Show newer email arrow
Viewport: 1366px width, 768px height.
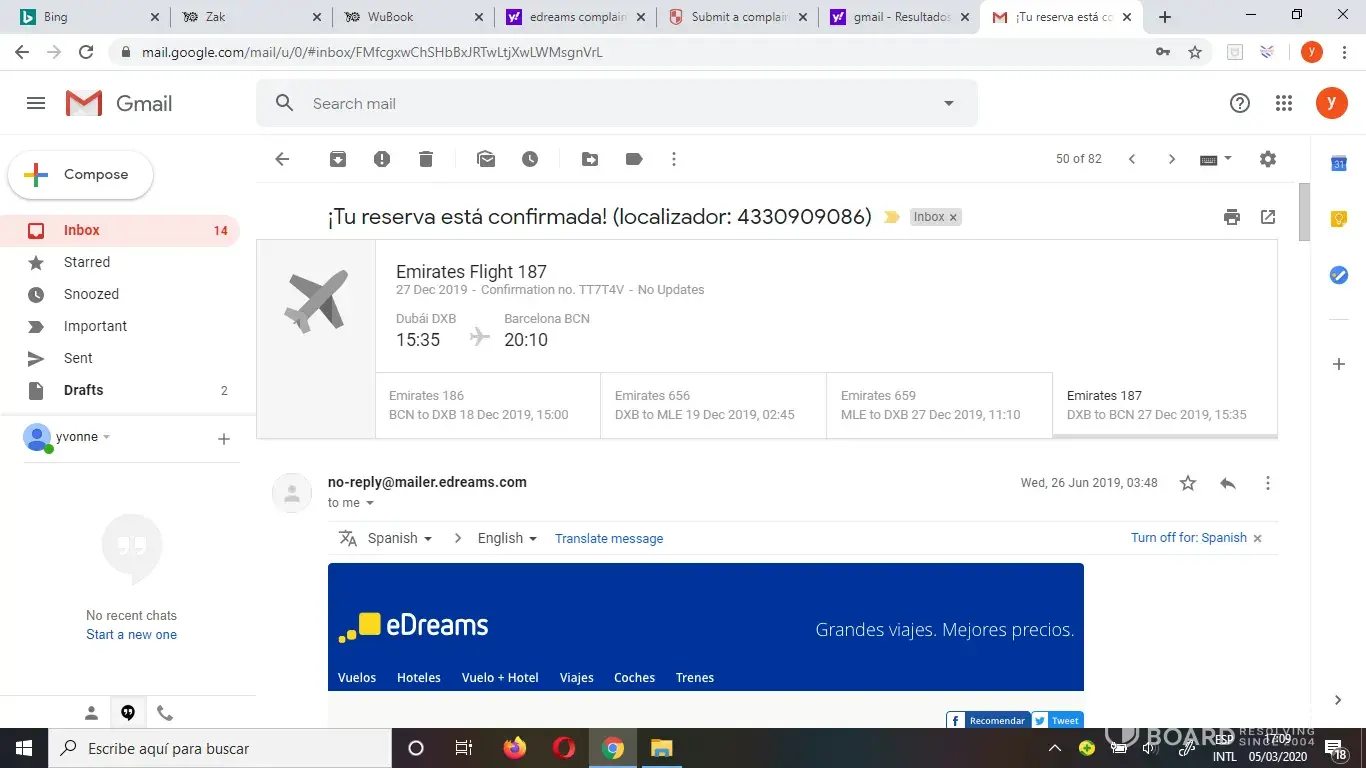point(1132,159)
